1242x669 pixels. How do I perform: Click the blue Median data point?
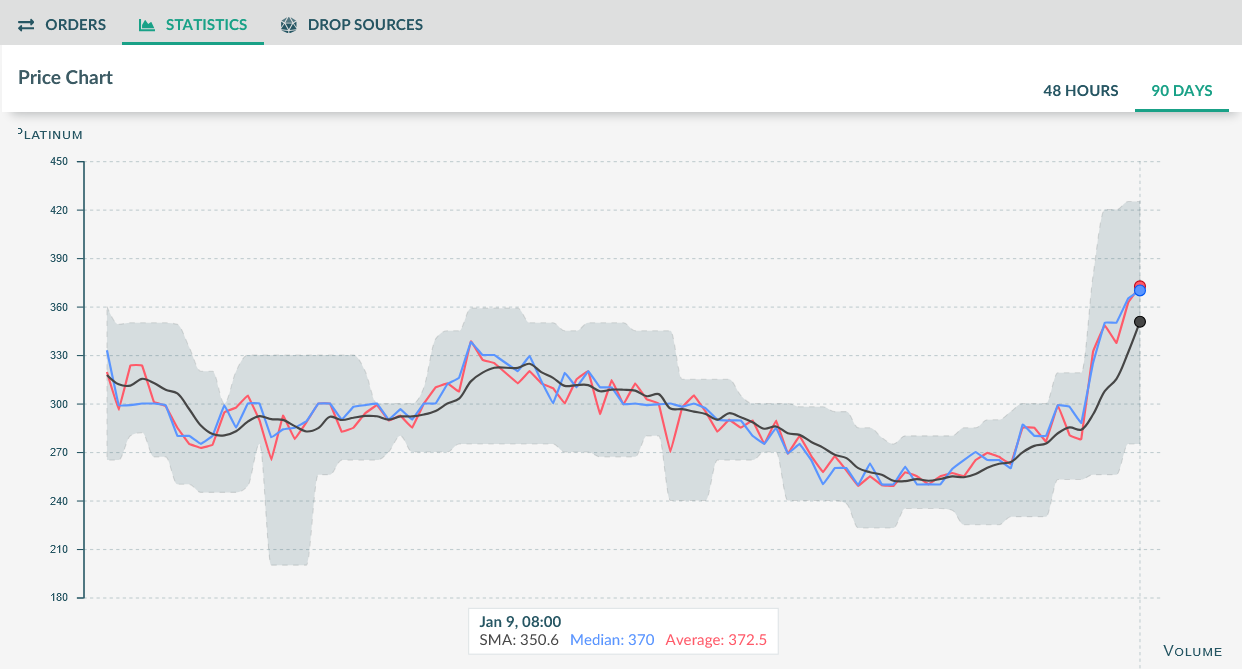pos(1140,291)
